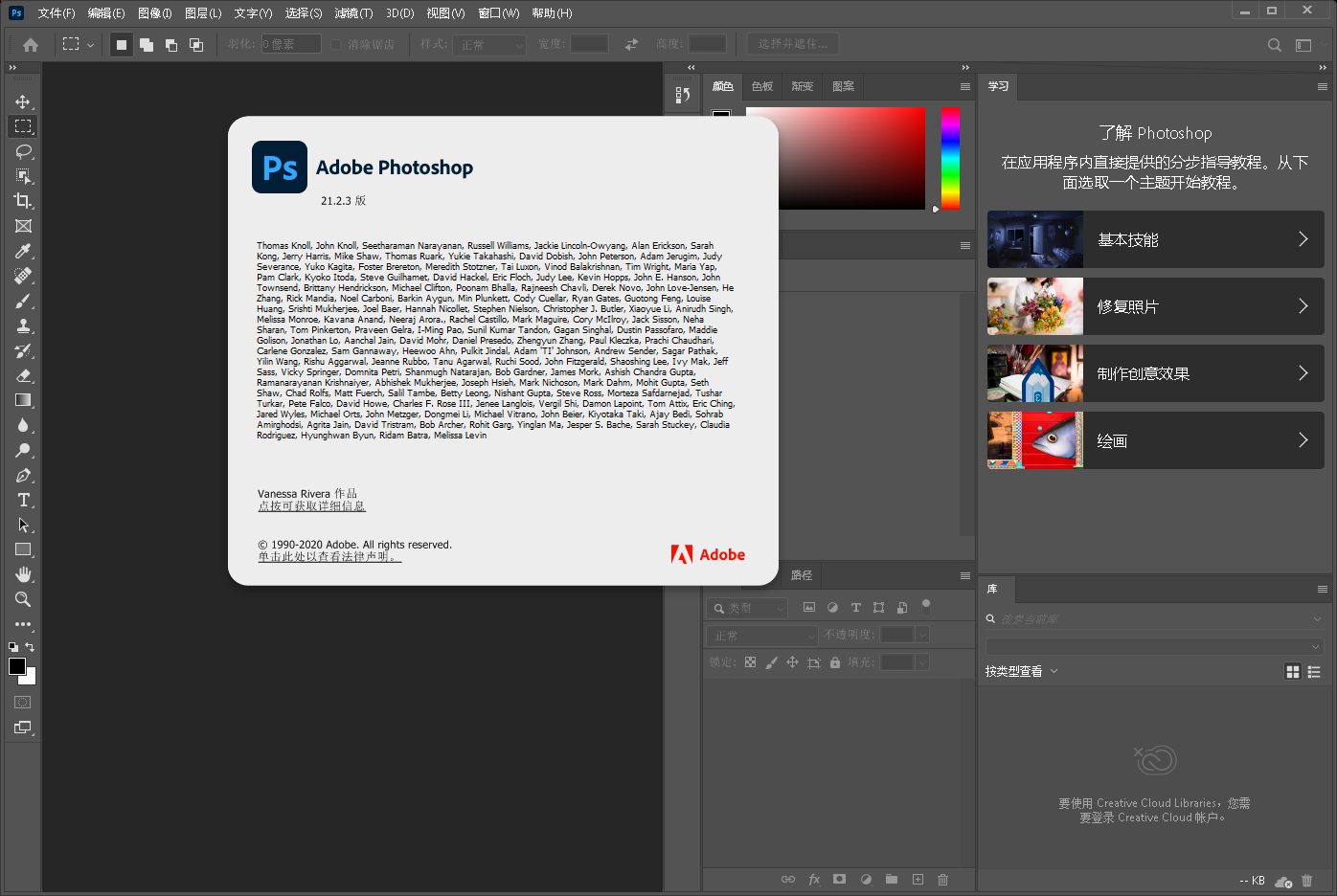Viewport: 1337px width, 896px height.
Task: Open the layer filter type dropdown
Action: (x=748, y=607)
